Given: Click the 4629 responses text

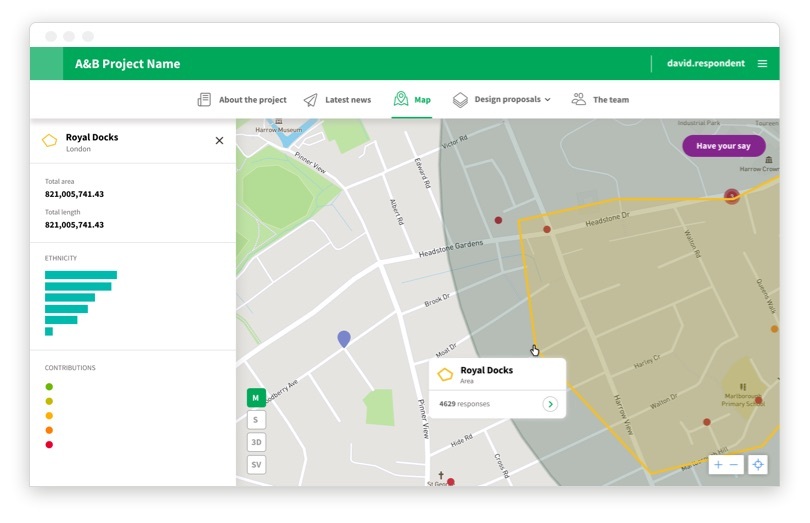Looking at the screenshot, I should point(464,404).
